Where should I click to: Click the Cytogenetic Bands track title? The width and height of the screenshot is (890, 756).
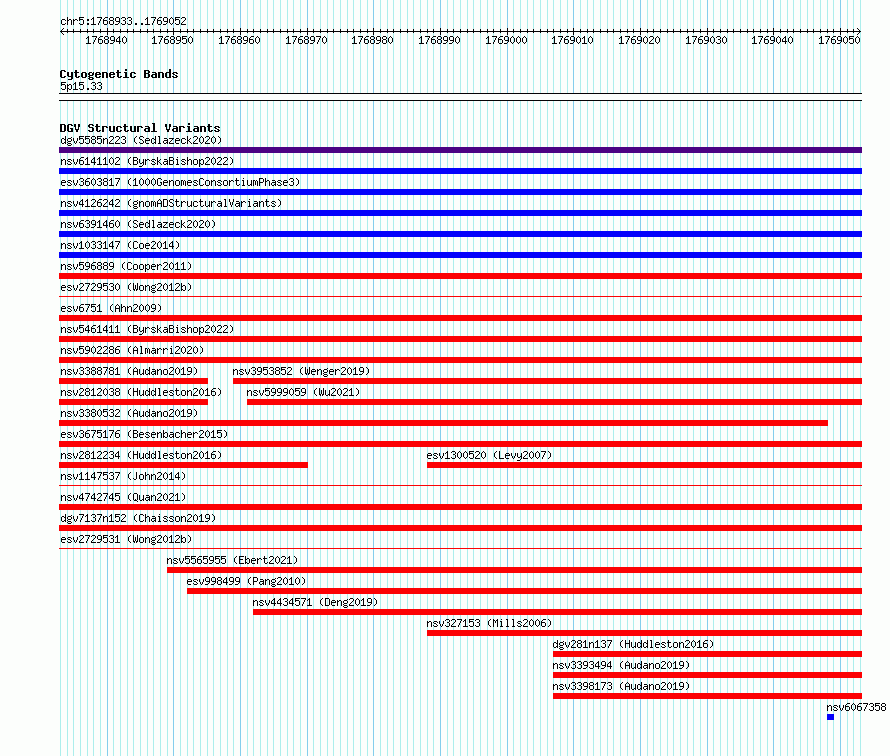point(119,74)
